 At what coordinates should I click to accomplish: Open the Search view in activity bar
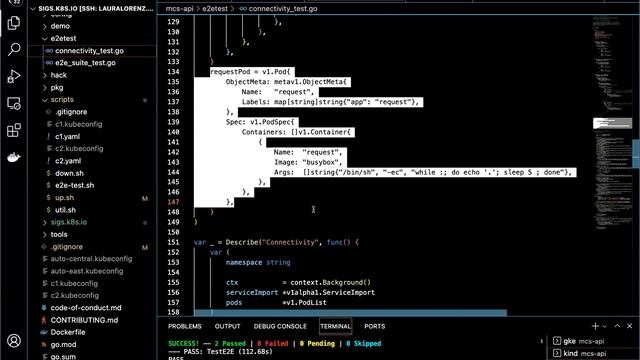[x=14, y=49]
